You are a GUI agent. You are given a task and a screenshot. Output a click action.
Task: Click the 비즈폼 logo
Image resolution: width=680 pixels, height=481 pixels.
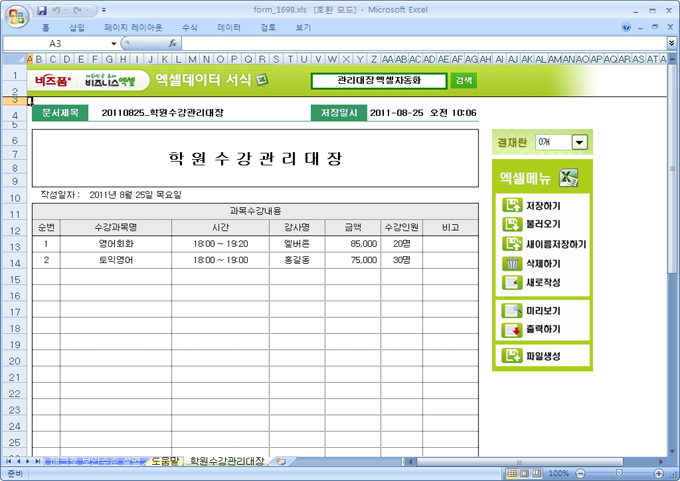(53, 81)
